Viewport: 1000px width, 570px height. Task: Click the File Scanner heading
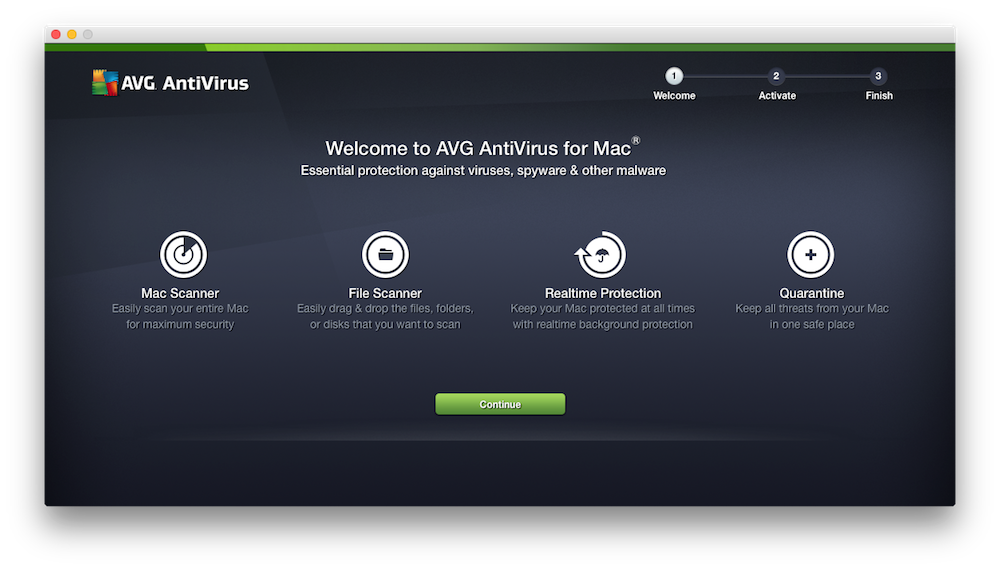385,293
